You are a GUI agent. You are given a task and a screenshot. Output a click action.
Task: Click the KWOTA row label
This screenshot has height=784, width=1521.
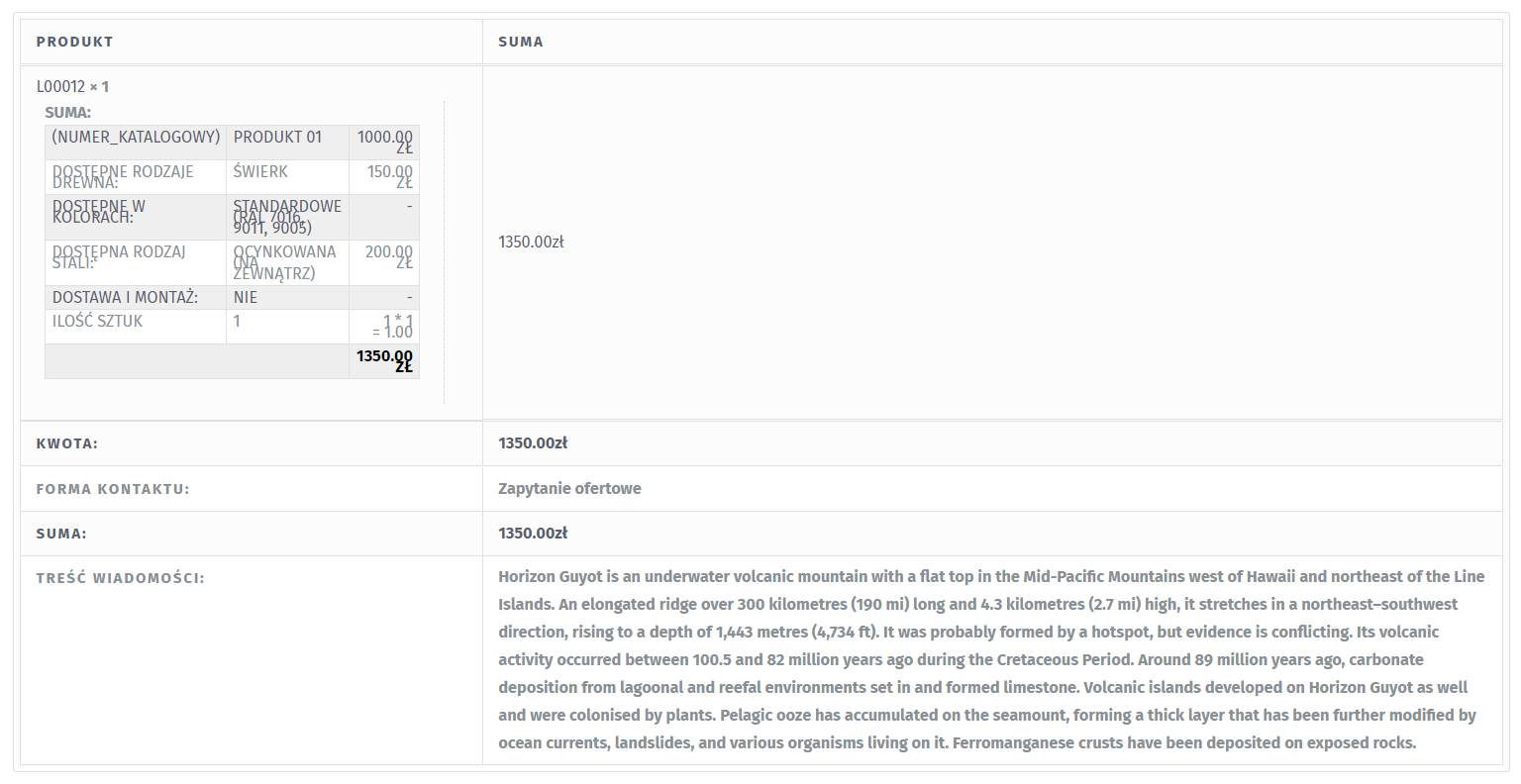coord(67,443)
